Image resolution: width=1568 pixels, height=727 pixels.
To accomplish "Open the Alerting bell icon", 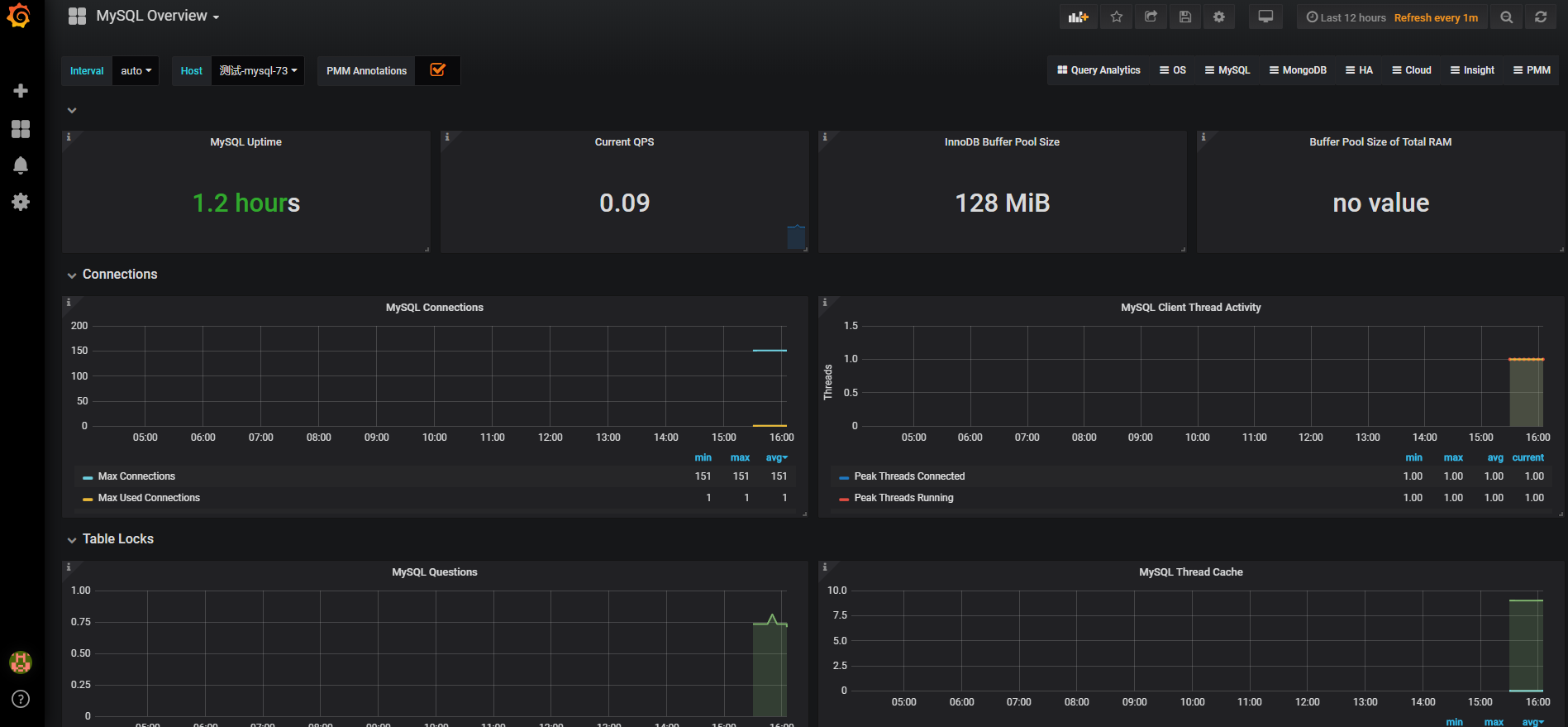I will tap(21, 165).
